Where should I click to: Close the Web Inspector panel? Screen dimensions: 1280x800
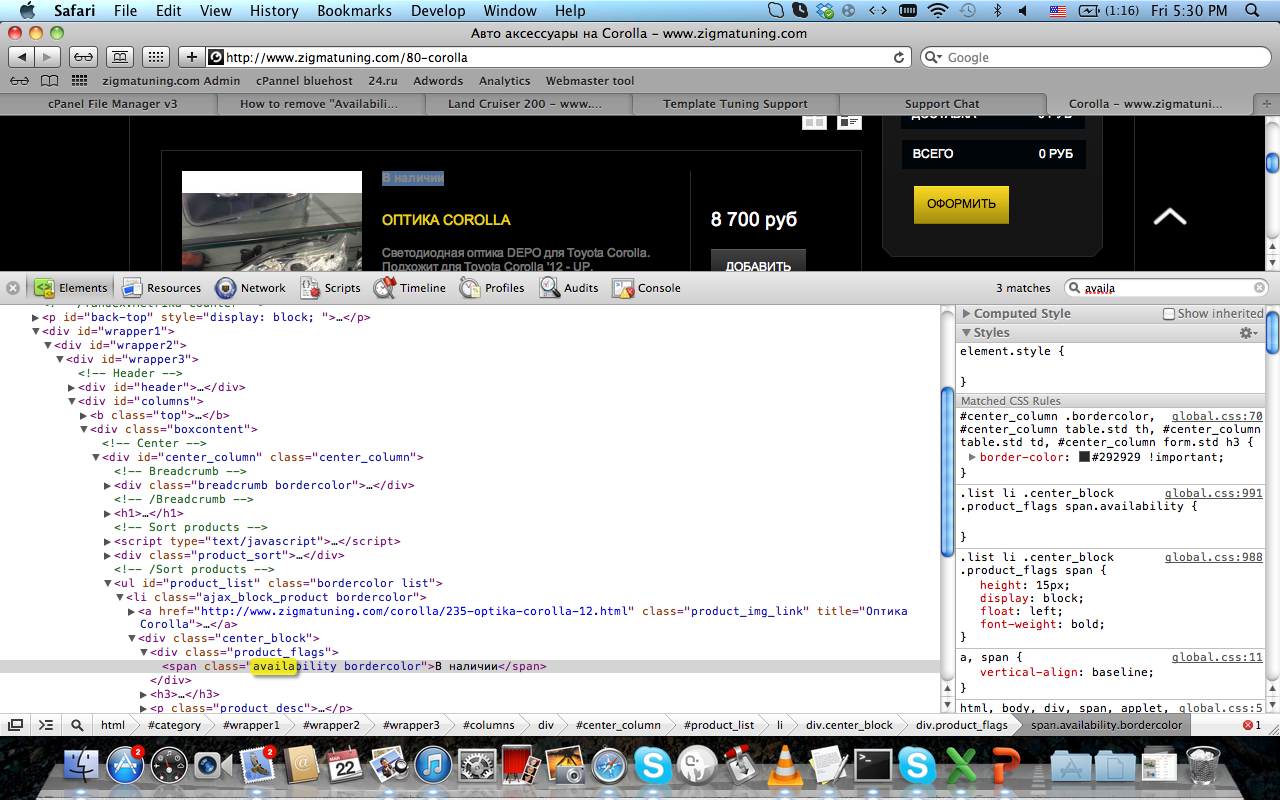pyautogui.click(x=13, y=288)
